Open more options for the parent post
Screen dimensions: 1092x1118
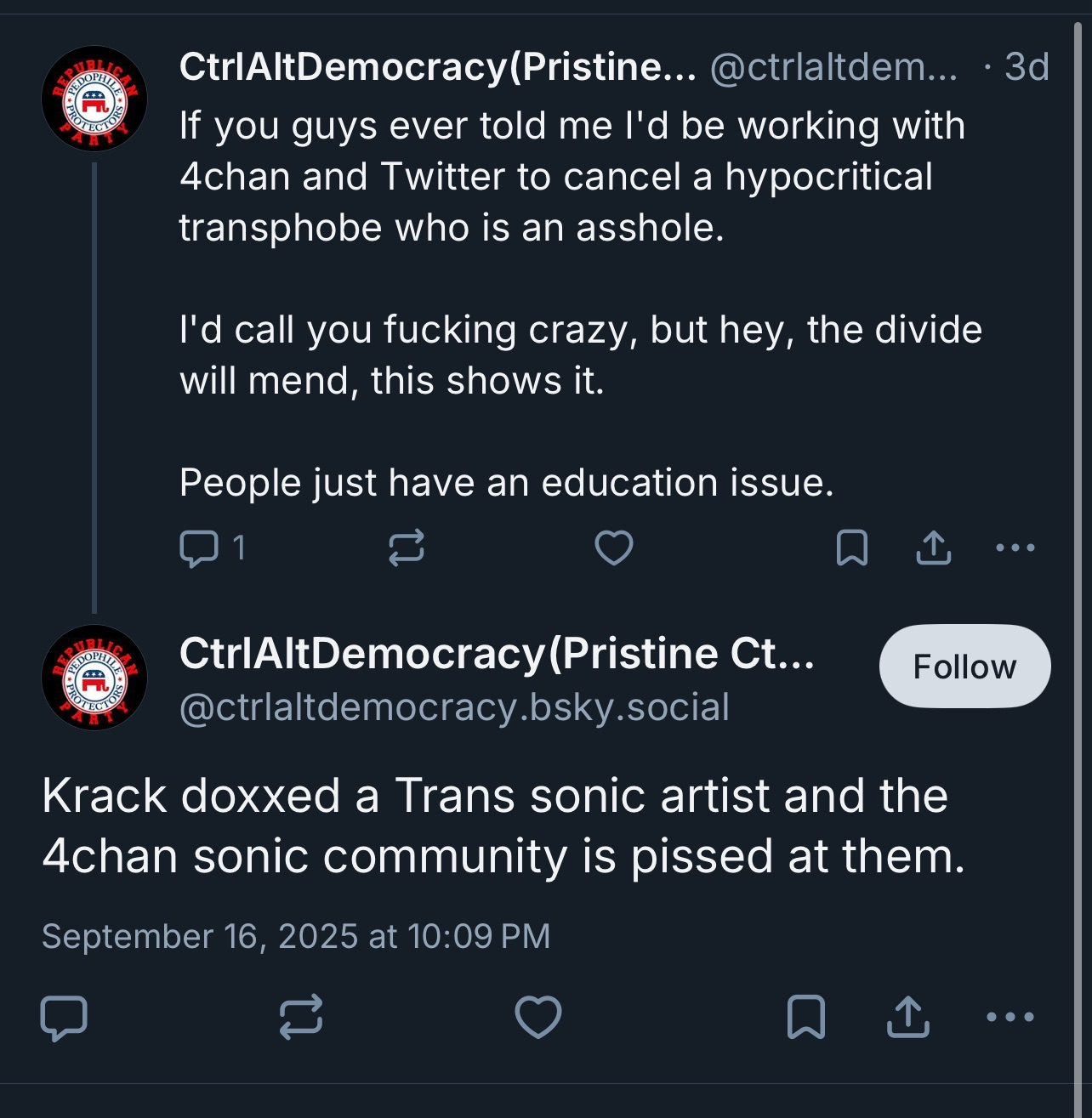click(1015, 548)
